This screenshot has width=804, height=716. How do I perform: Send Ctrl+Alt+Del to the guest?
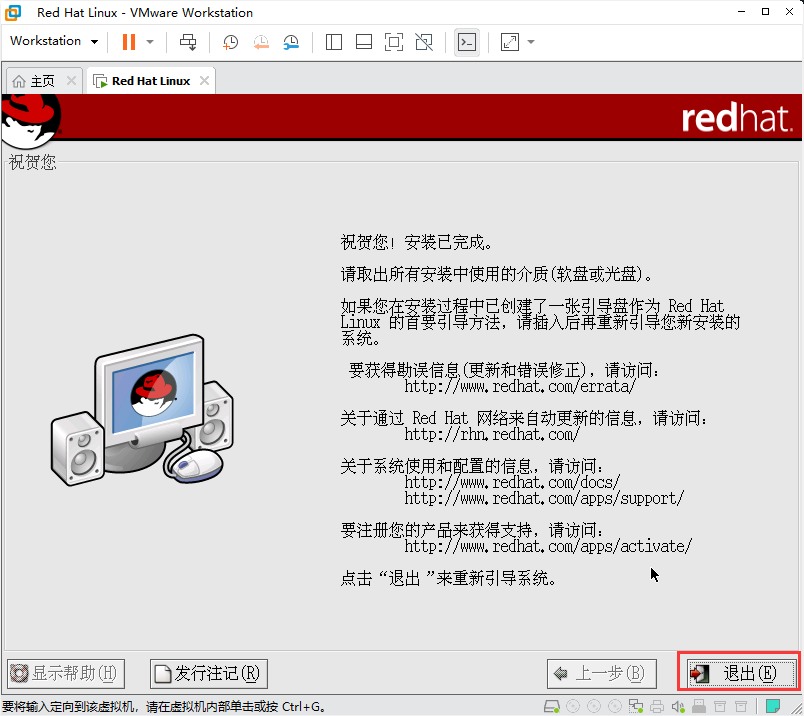coord(190,41)
